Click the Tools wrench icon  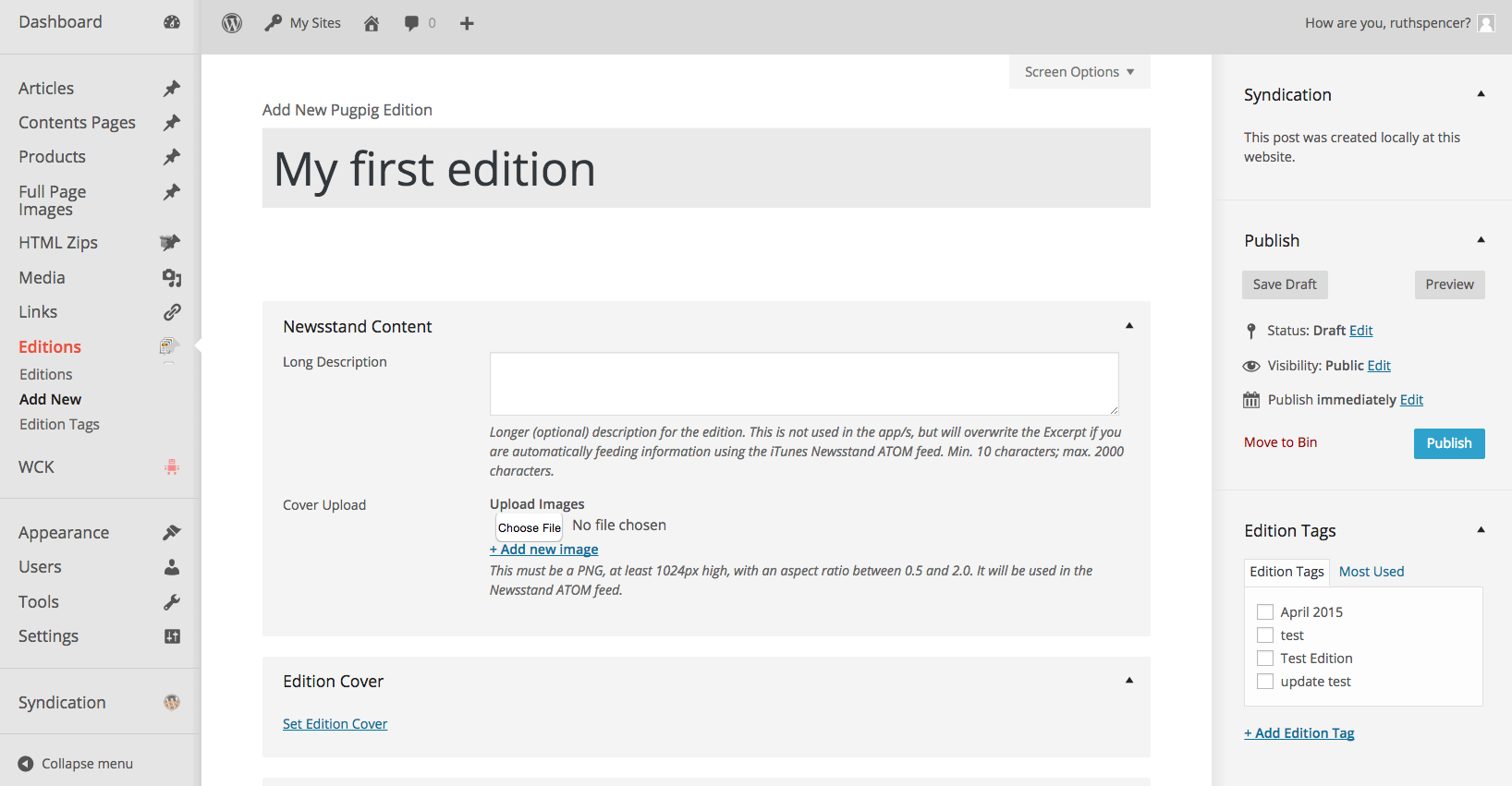172,602
